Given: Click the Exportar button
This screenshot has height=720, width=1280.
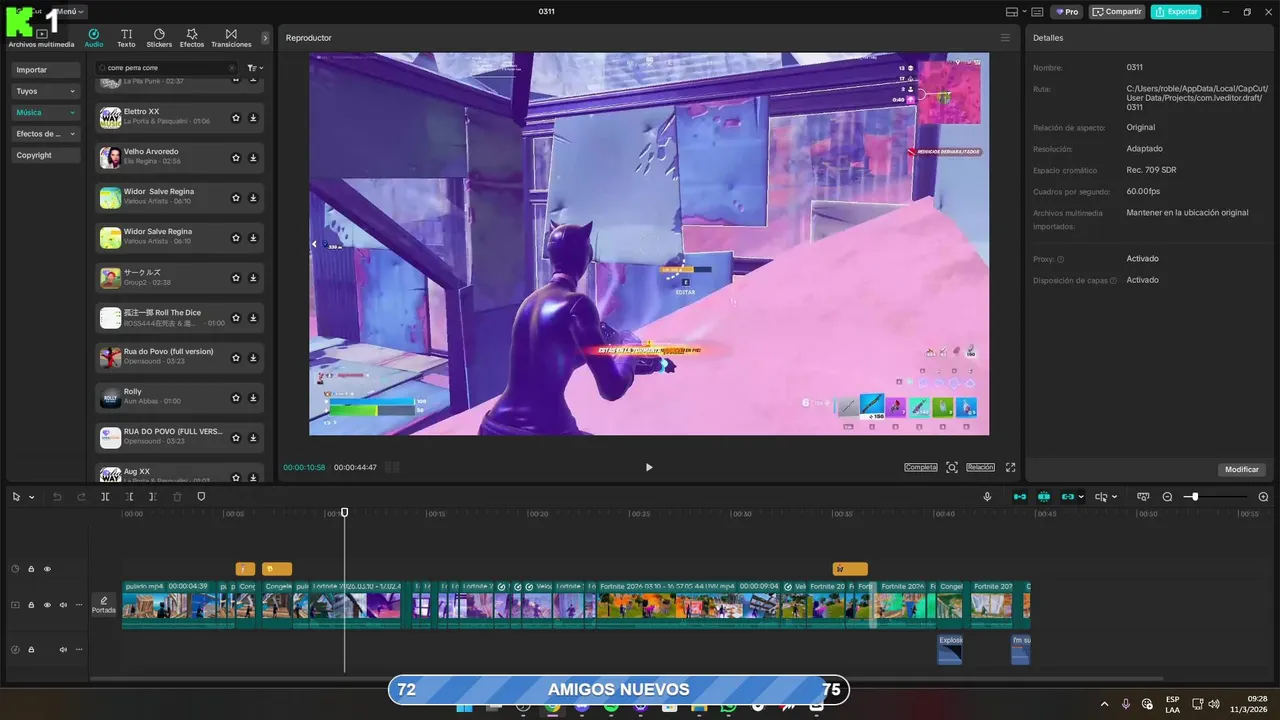Looking at the screenshot, I should point(1176,12).
